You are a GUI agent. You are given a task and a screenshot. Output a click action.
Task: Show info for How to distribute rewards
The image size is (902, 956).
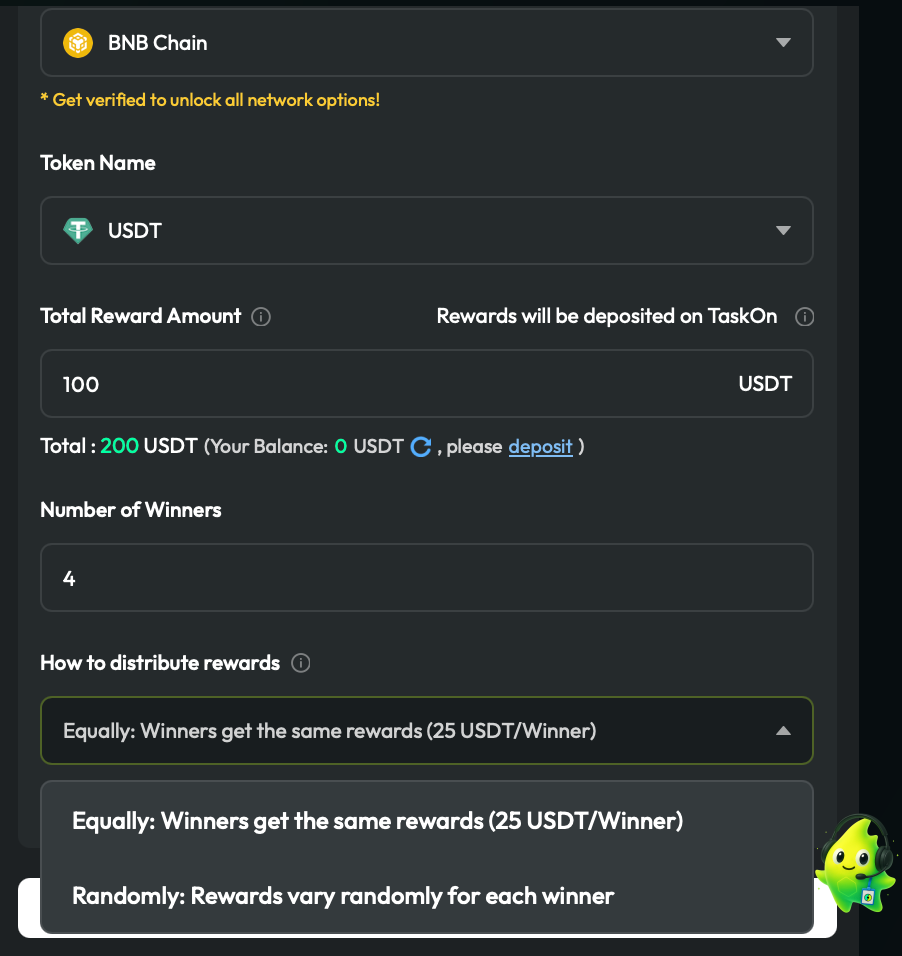click(x=300, y=663)
